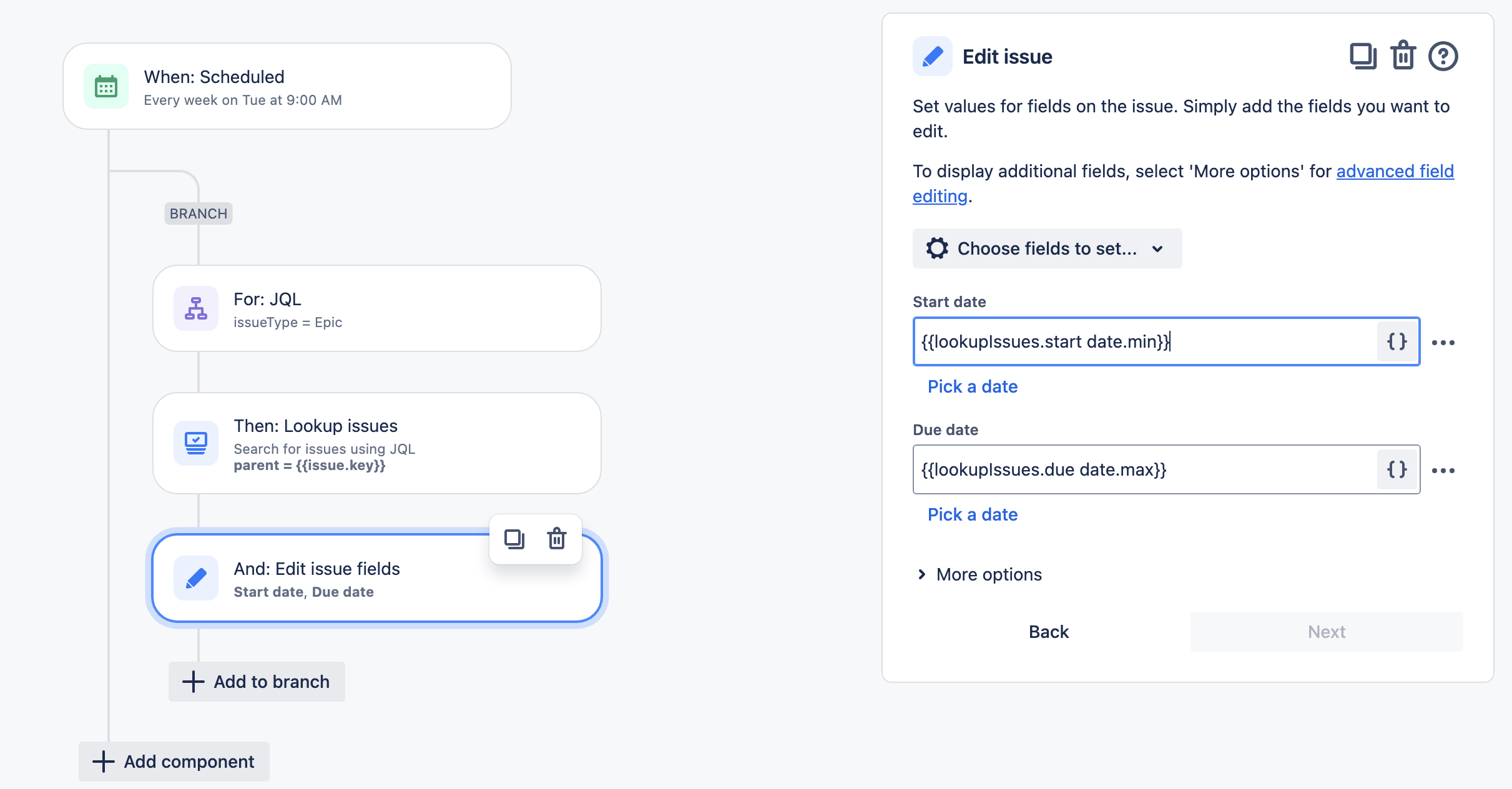Click the trash icon in Edit issue panel header
The image size is (1512, 789).
(x=1403, y=56)
